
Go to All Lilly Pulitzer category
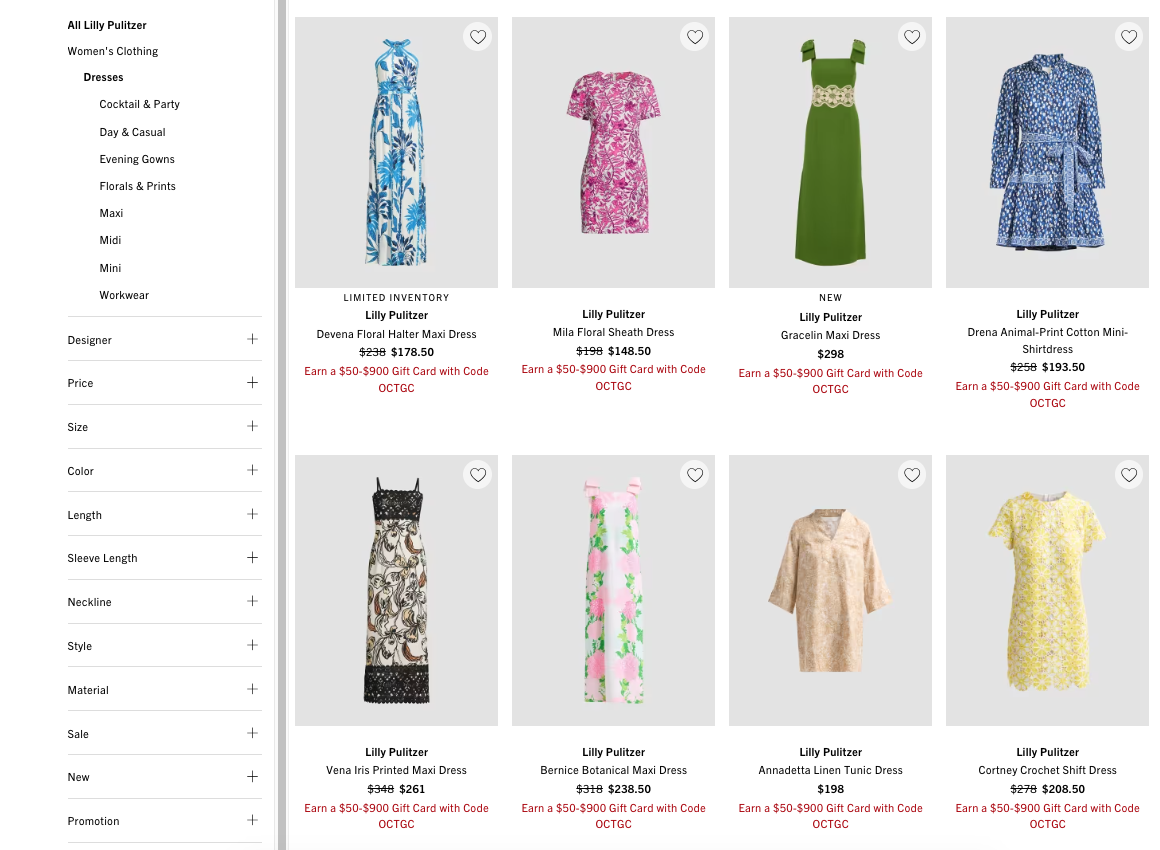pyautogui.click(x=107, y=25)
